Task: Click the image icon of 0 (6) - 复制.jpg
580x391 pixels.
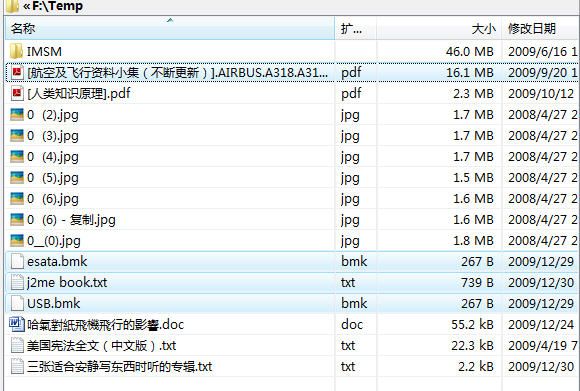Action: tap(17, 220)
